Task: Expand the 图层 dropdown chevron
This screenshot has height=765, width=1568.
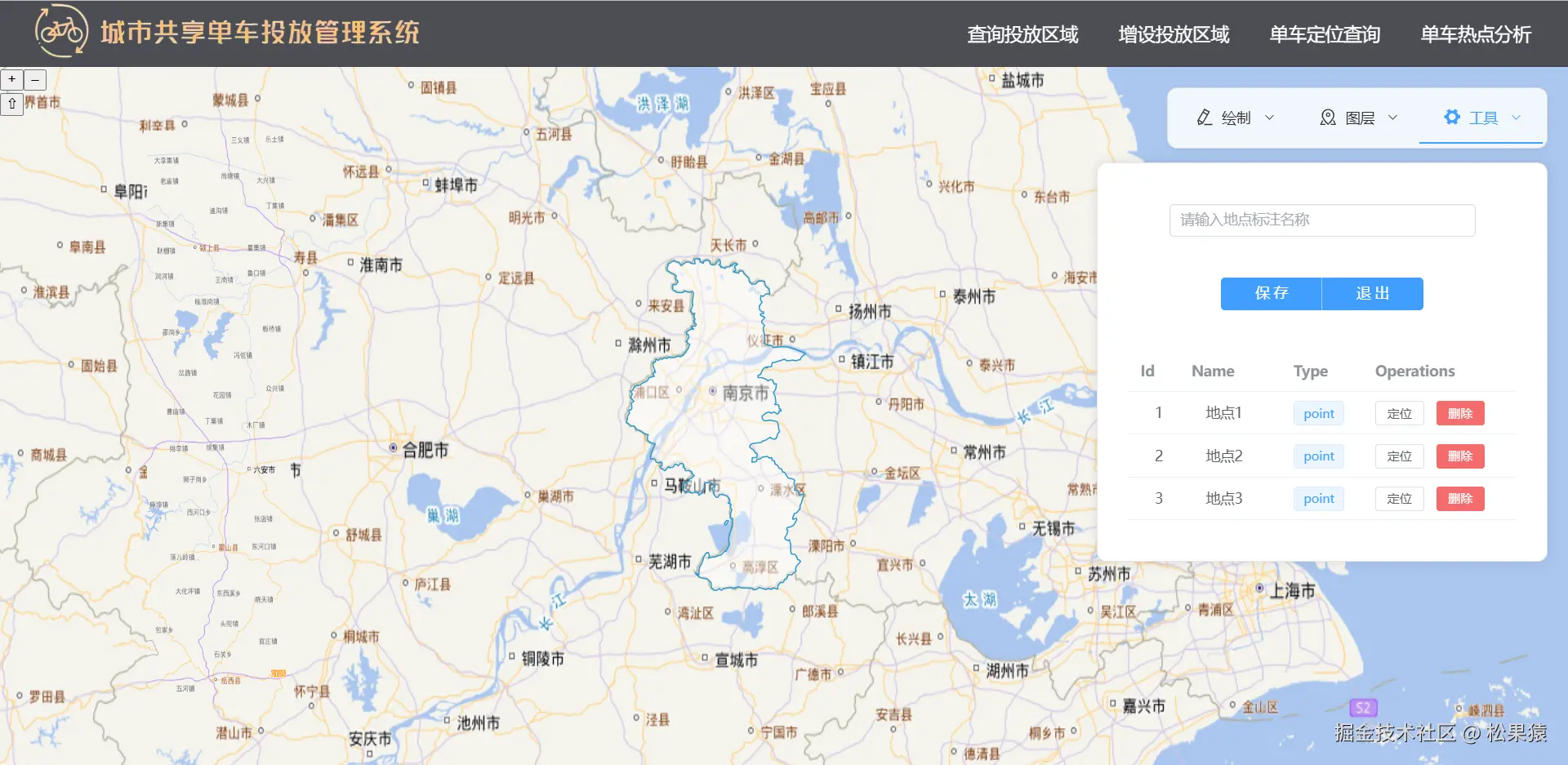Action: (1392, 117)
